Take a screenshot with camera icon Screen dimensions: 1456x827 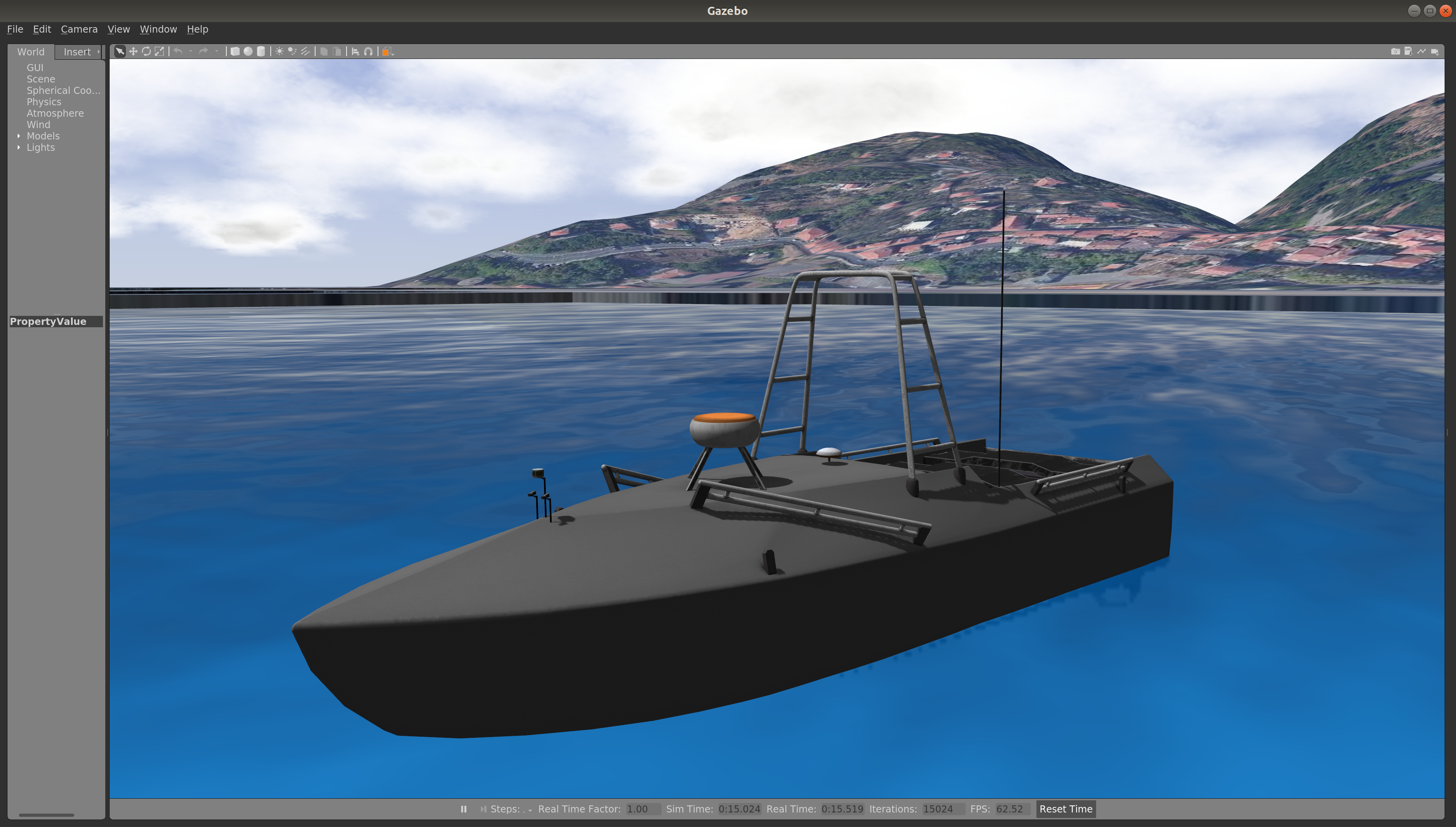pyautogui.click(x=1395, y=52)
